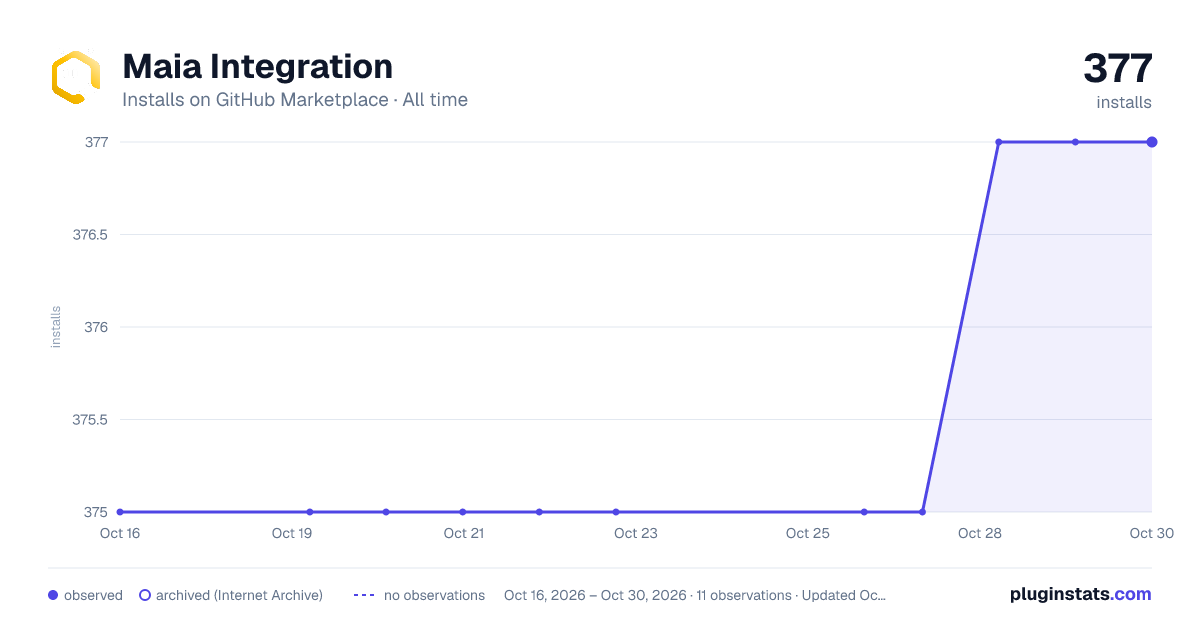Click the Maia Integration hexagon logo
This screenshot has height=630, width=1200.
[x=76, y=78]
